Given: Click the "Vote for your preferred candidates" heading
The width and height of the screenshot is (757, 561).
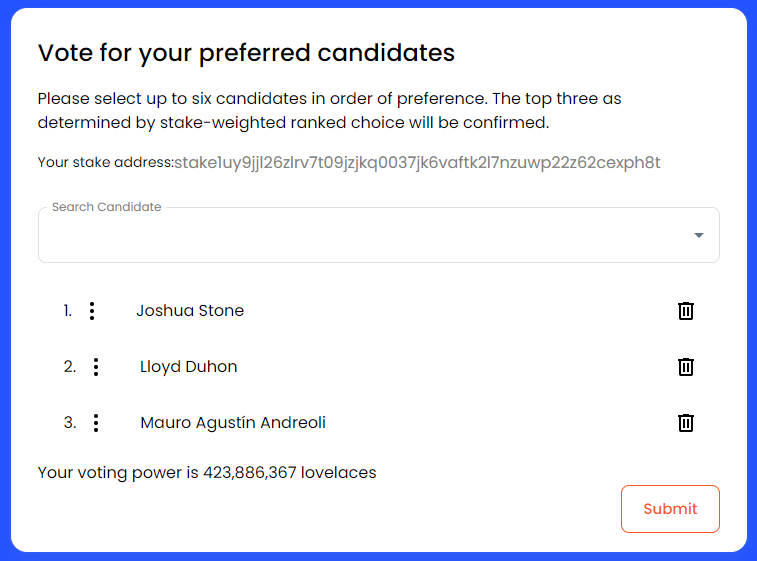Looking at the screenshot, I should point(246,53).
